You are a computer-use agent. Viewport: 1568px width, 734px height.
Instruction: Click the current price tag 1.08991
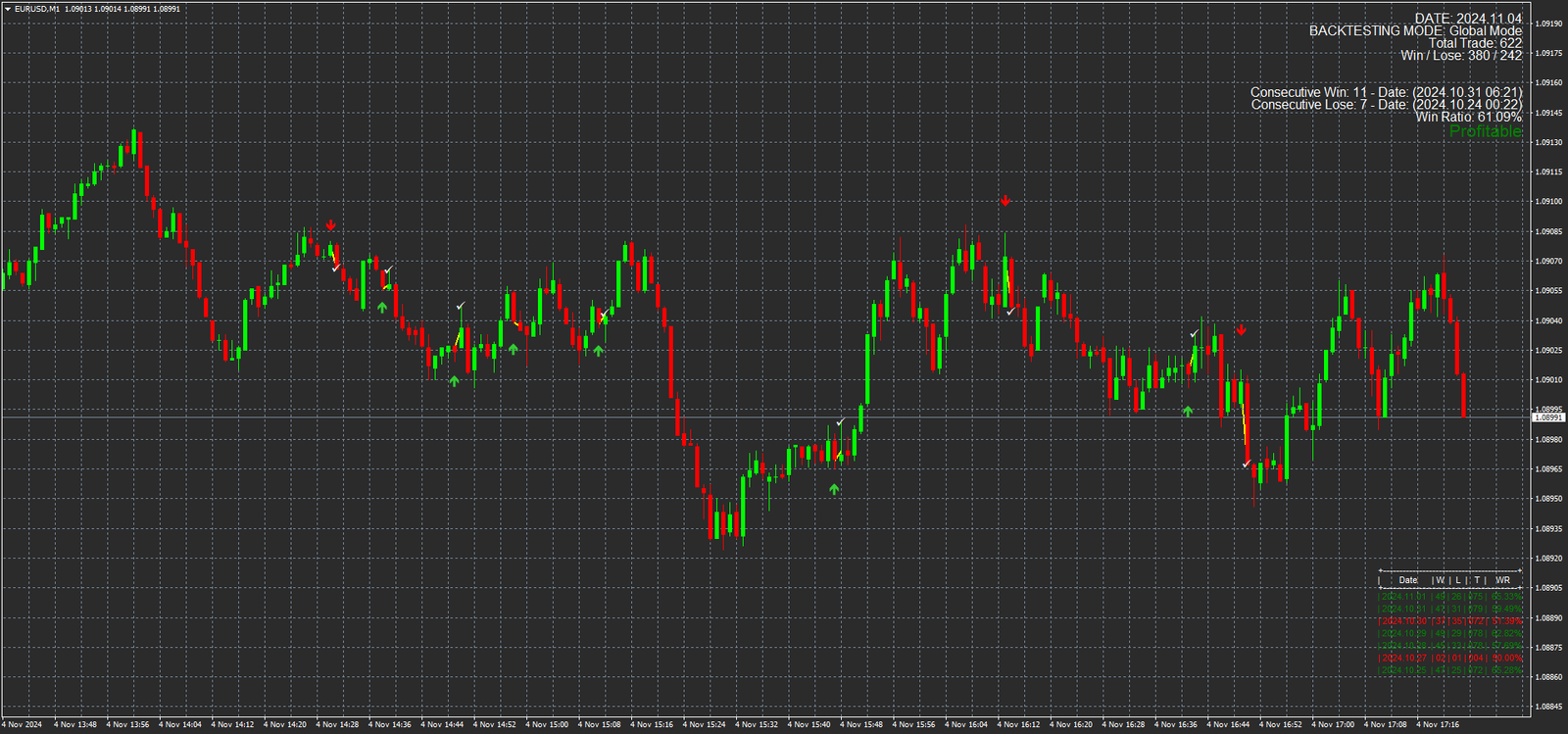pyautogui.click(x=1548, y=417)
